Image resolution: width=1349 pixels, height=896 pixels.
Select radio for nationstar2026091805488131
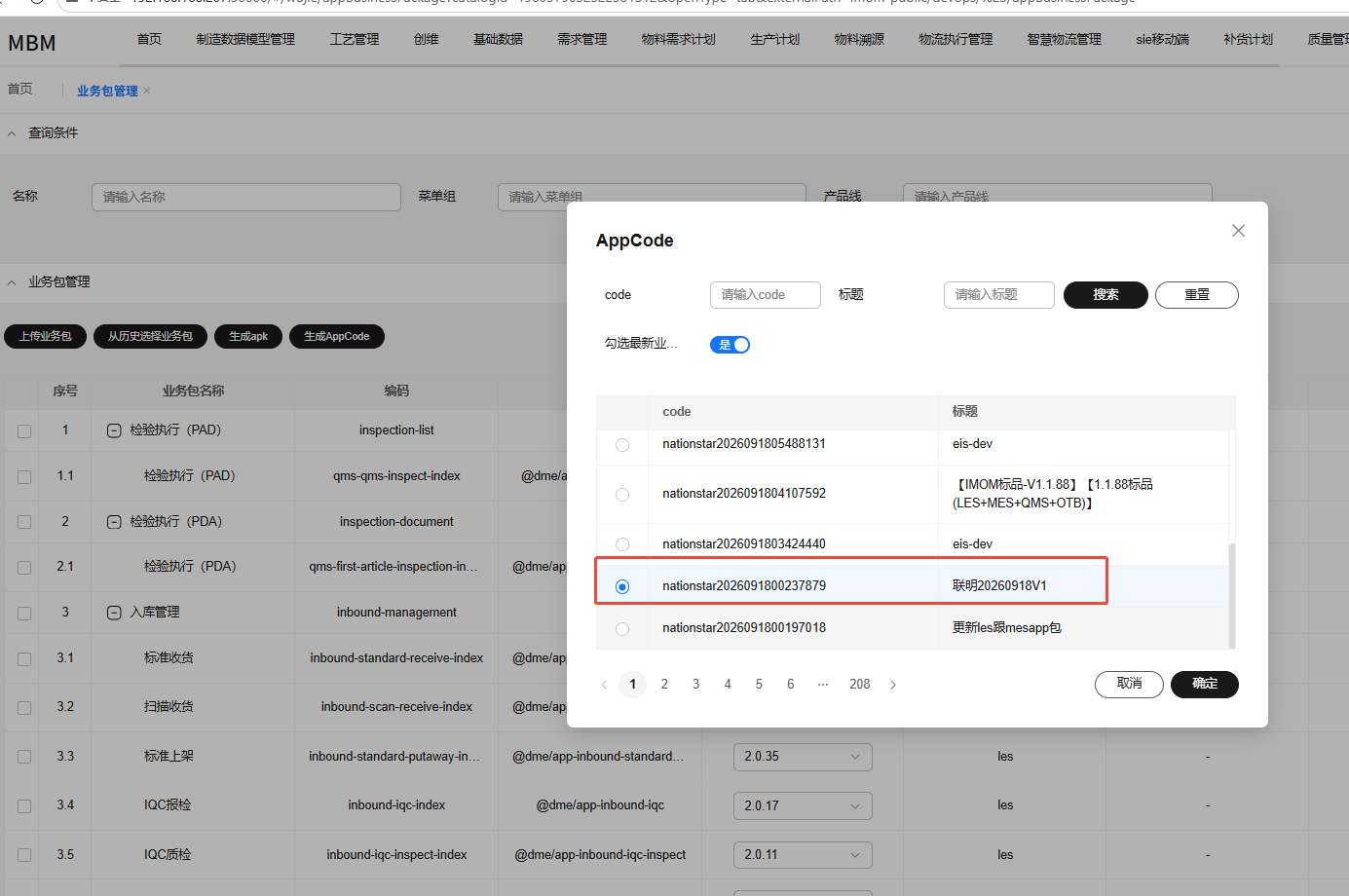click(x=622, y=445)
